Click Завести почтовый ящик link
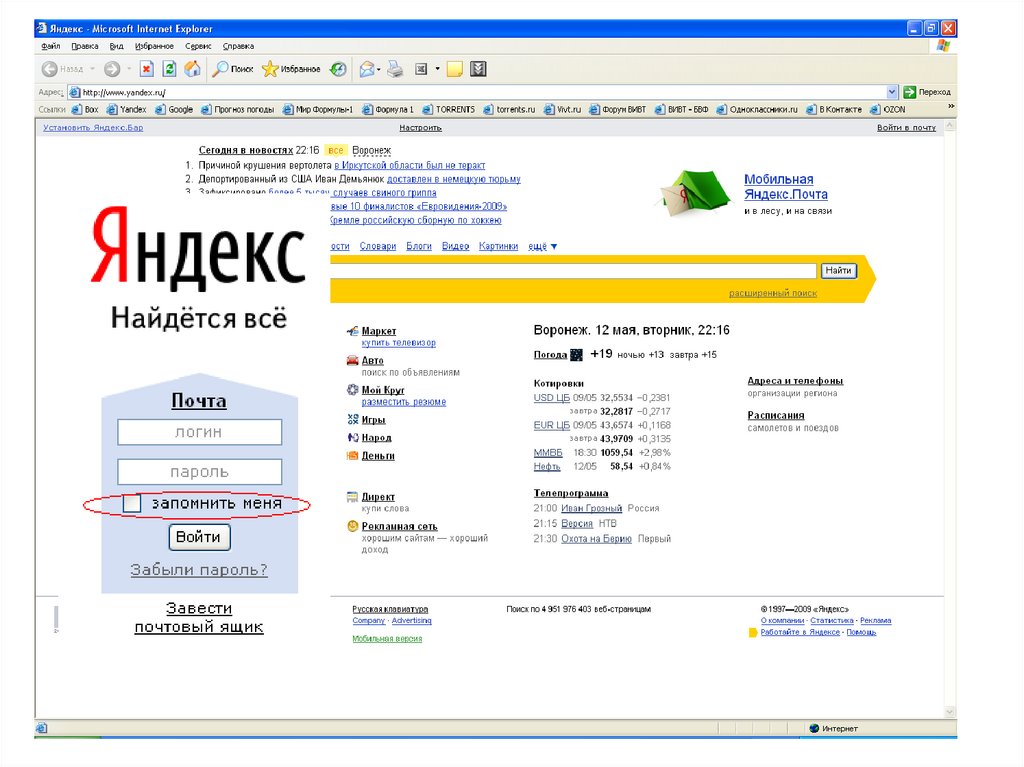Image resolution: width=1024 pixels, height=767 pixels. (x=199, y=617)
